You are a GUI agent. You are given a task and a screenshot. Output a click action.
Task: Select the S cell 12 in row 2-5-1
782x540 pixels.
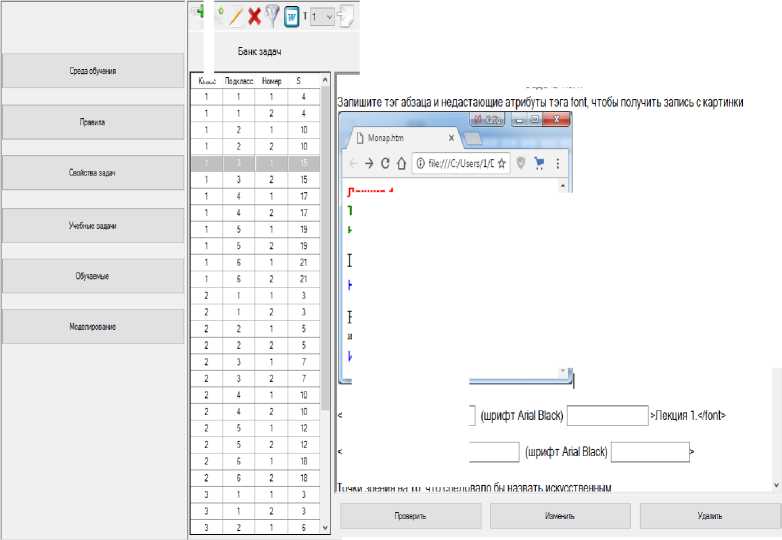pos(304,428)
